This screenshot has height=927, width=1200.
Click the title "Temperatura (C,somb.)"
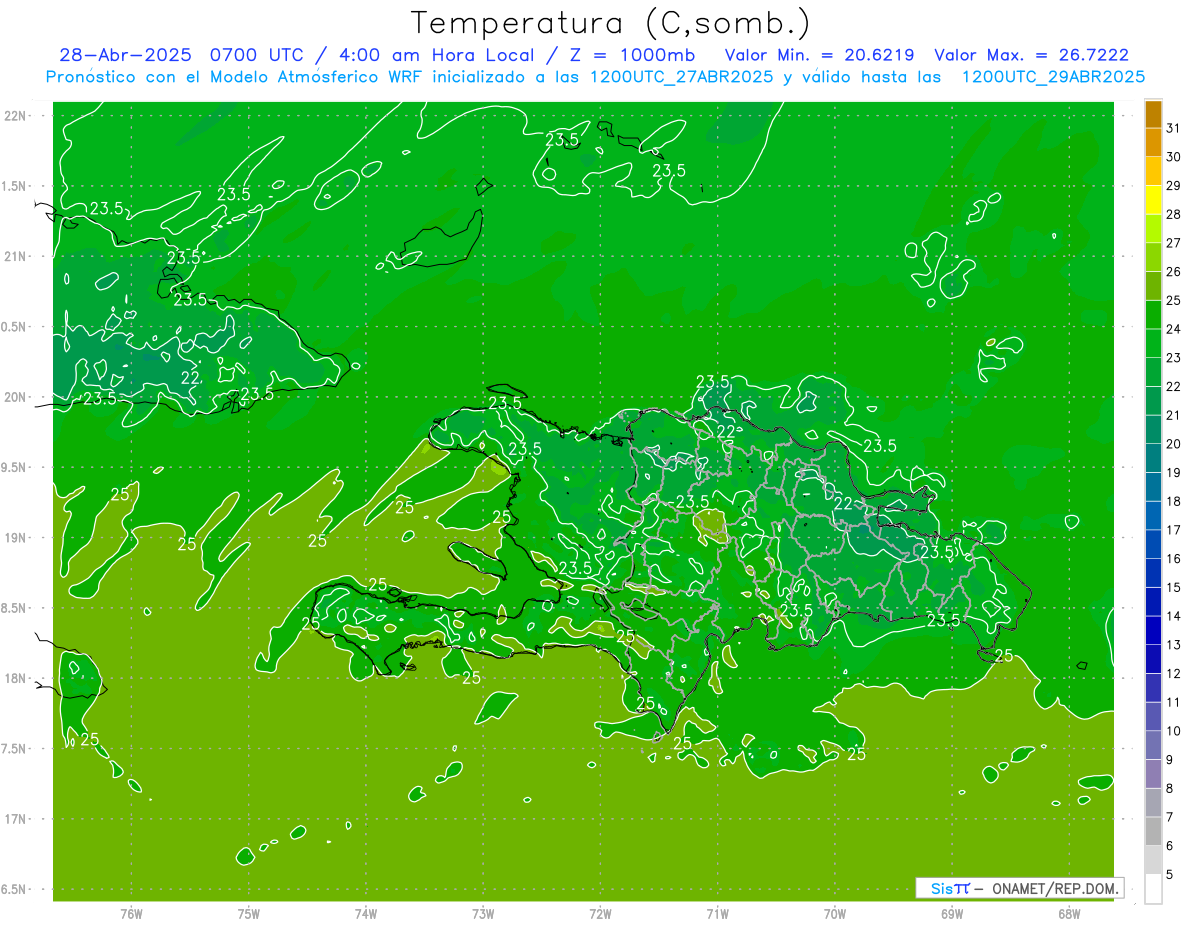(x=610, y=23)
